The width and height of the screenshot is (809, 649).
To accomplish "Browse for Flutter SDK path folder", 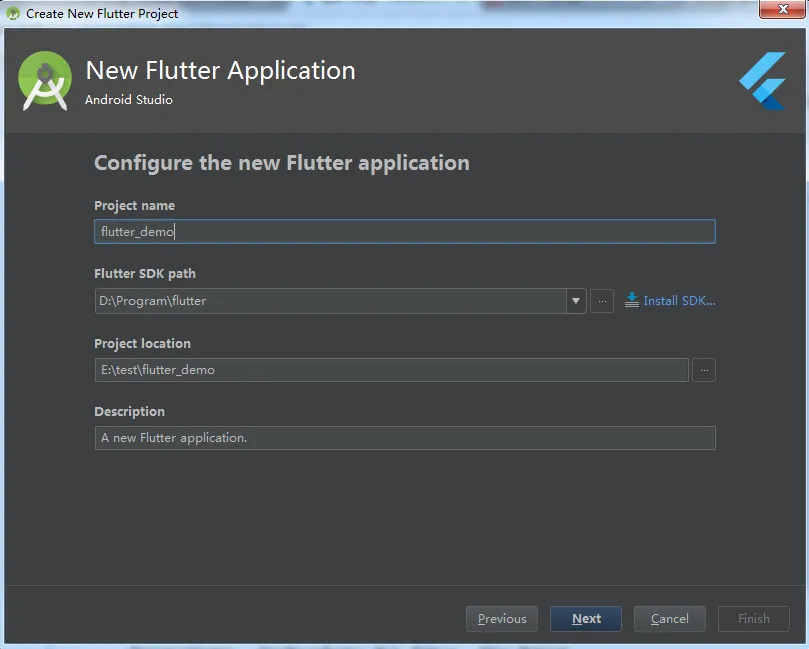I will (x=602, y=301).
